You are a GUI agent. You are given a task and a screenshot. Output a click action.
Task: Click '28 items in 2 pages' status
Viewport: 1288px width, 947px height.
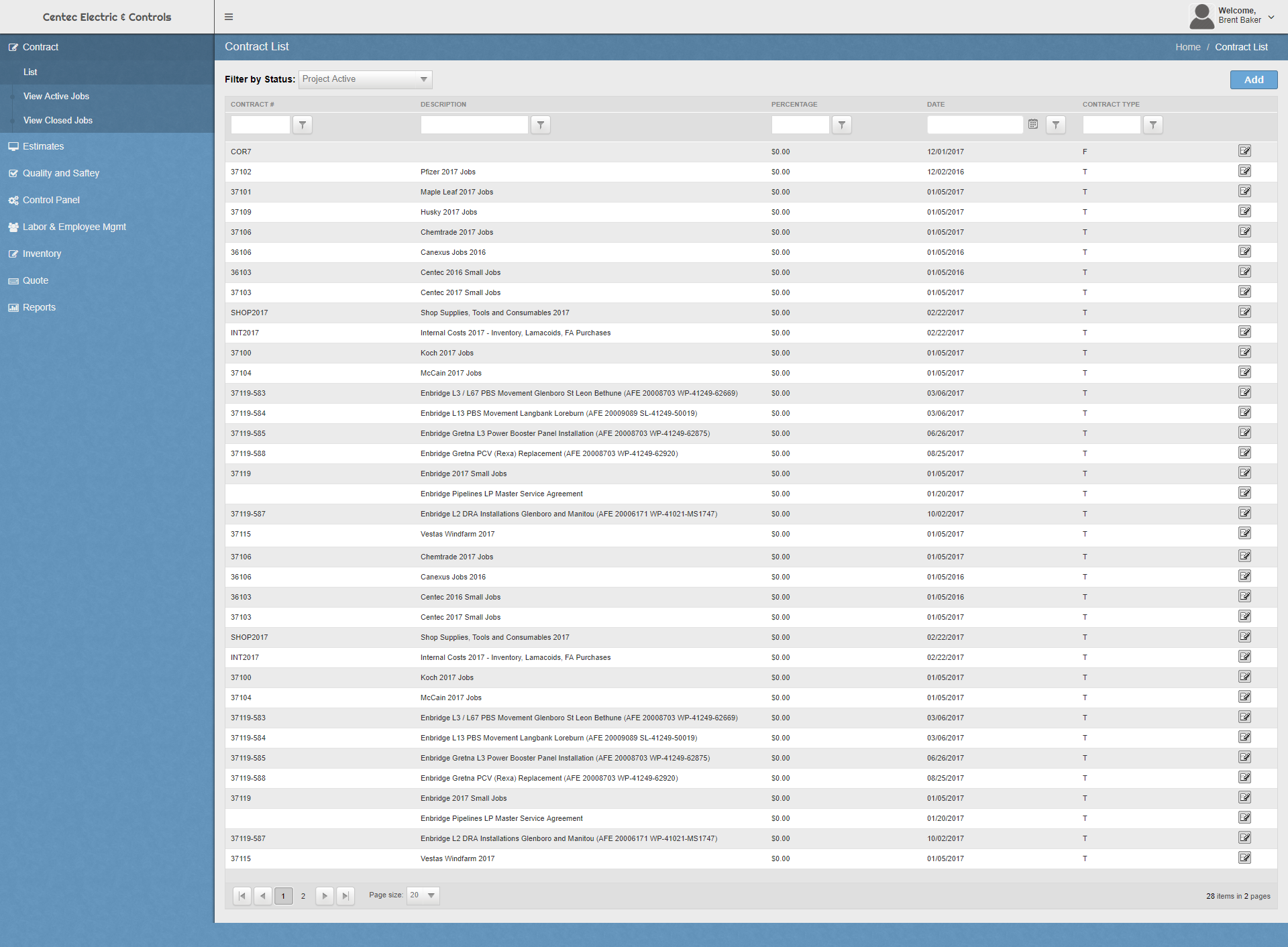[x=1238, y=896]
